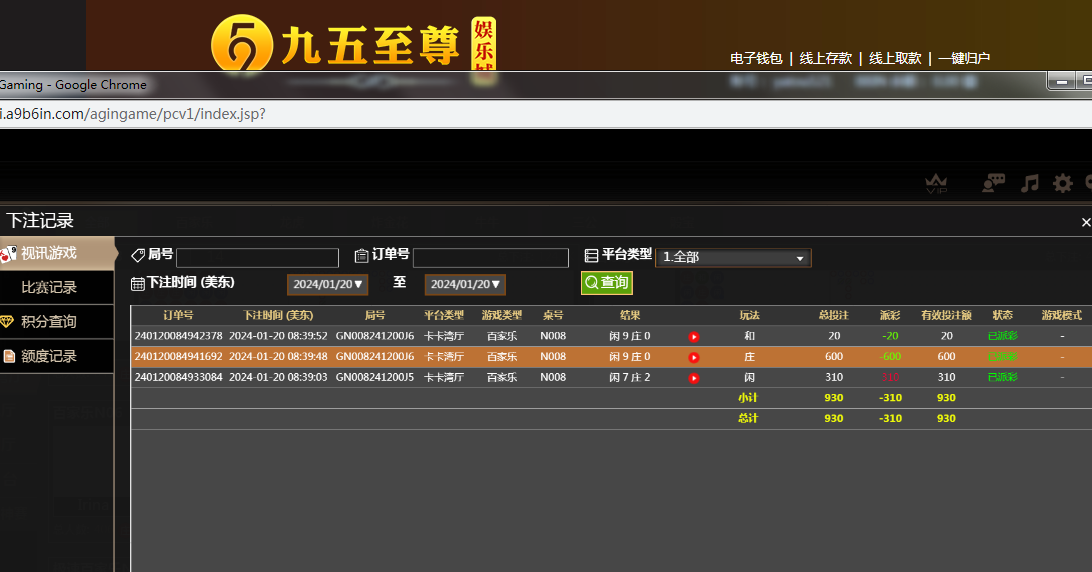Image resolution: width=1092 pixels, height=572 pixels.
Task: Click into the 订单号 input field
Action: (x=490, y=258)
